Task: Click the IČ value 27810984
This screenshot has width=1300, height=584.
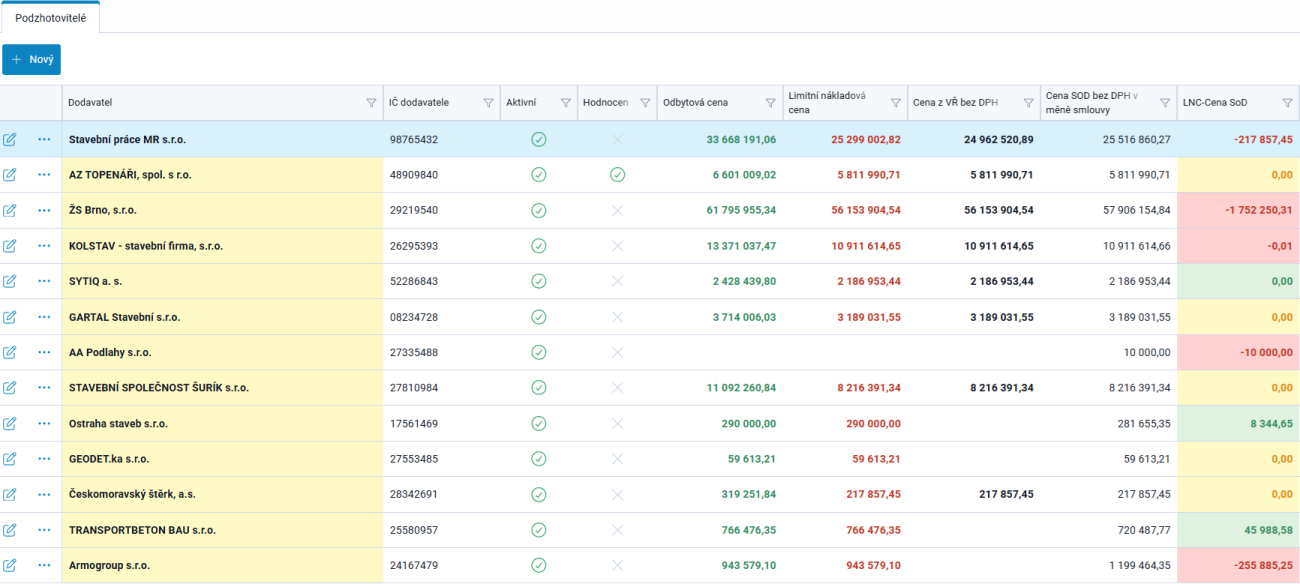Action: 414,388
